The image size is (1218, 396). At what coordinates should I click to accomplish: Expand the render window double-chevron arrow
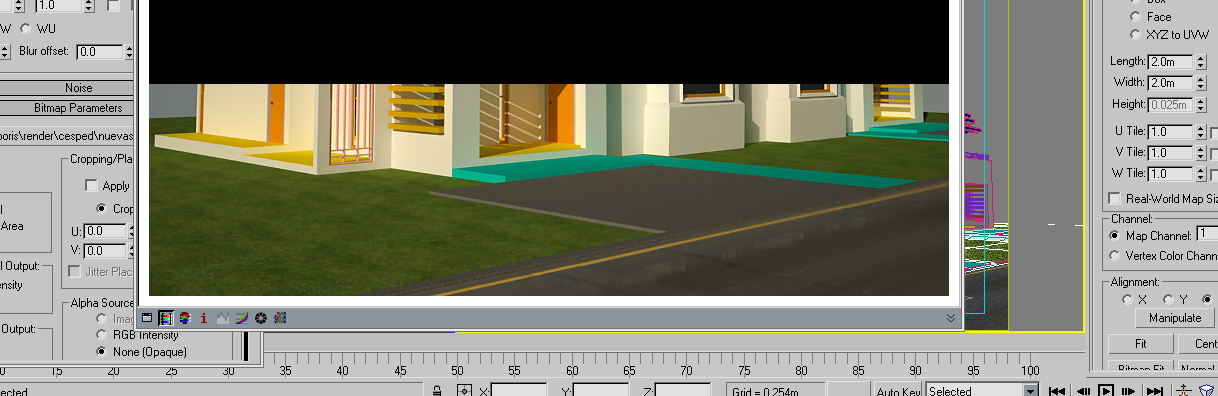coord(951,318)
